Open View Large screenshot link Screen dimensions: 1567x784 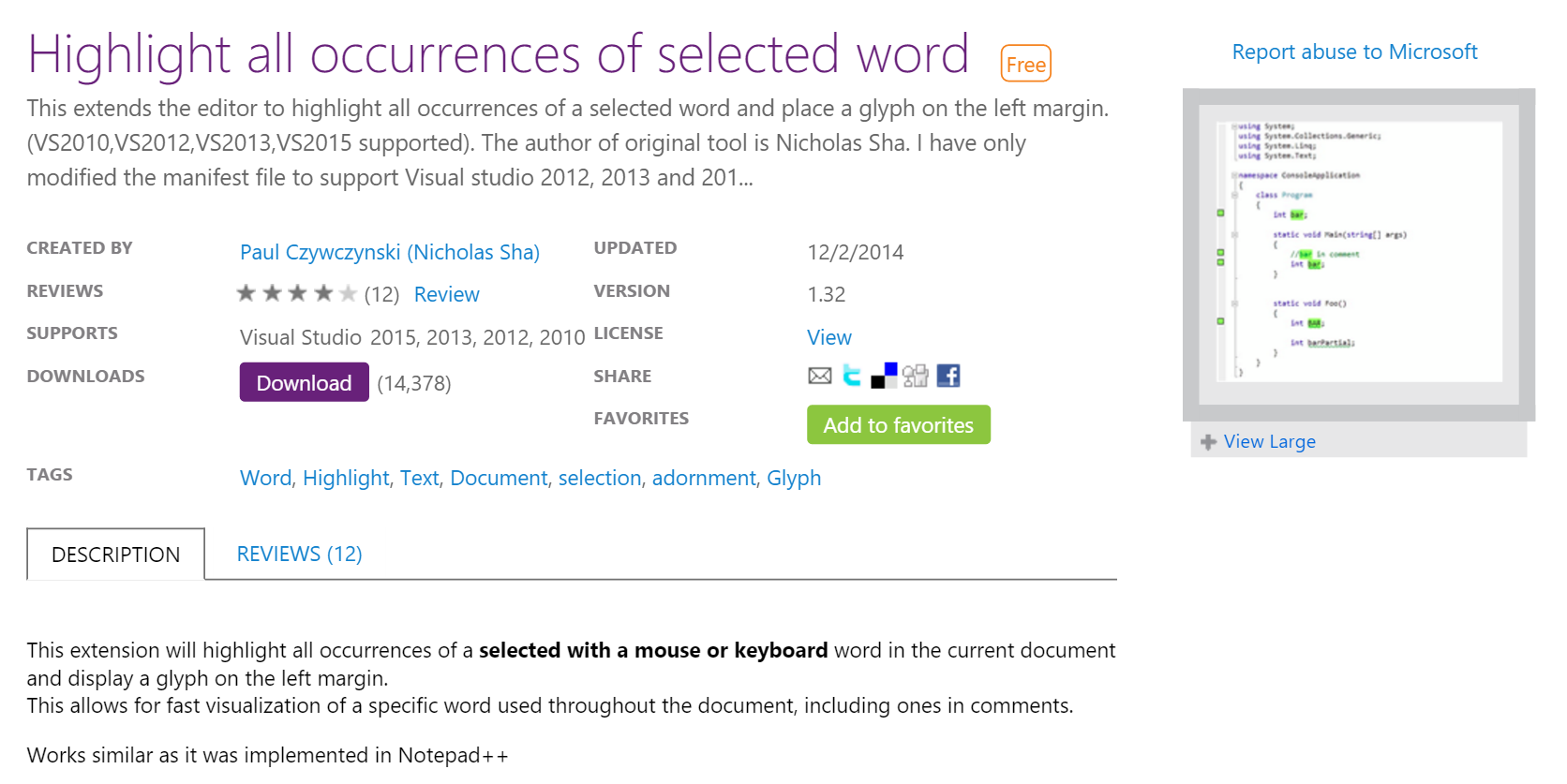coord(1269,442)
